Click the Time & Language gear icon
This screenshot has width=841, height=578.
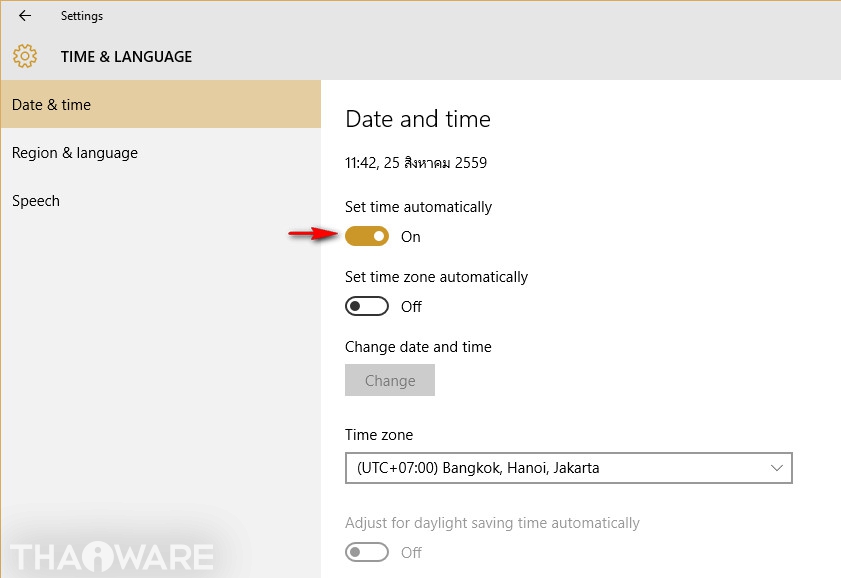25,57
